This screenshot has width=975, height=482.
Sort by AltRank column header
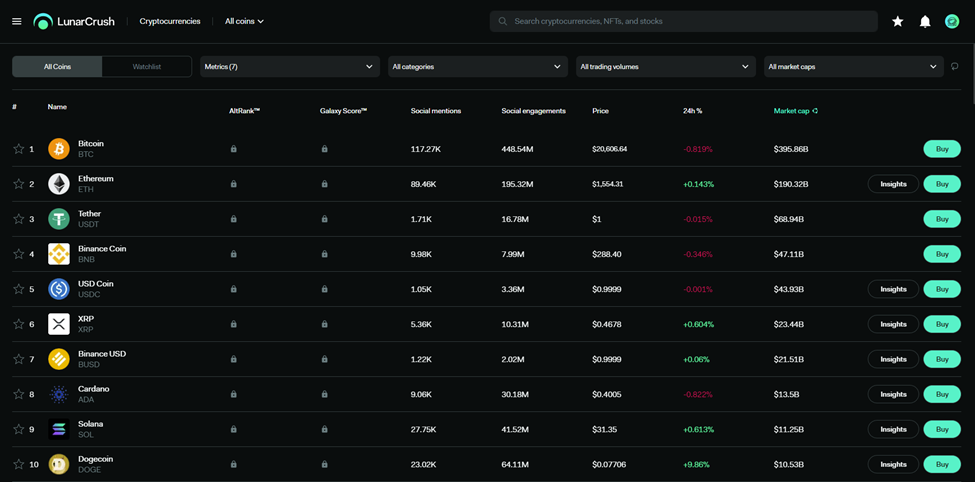pyautogui.click(x=244, y=111)
